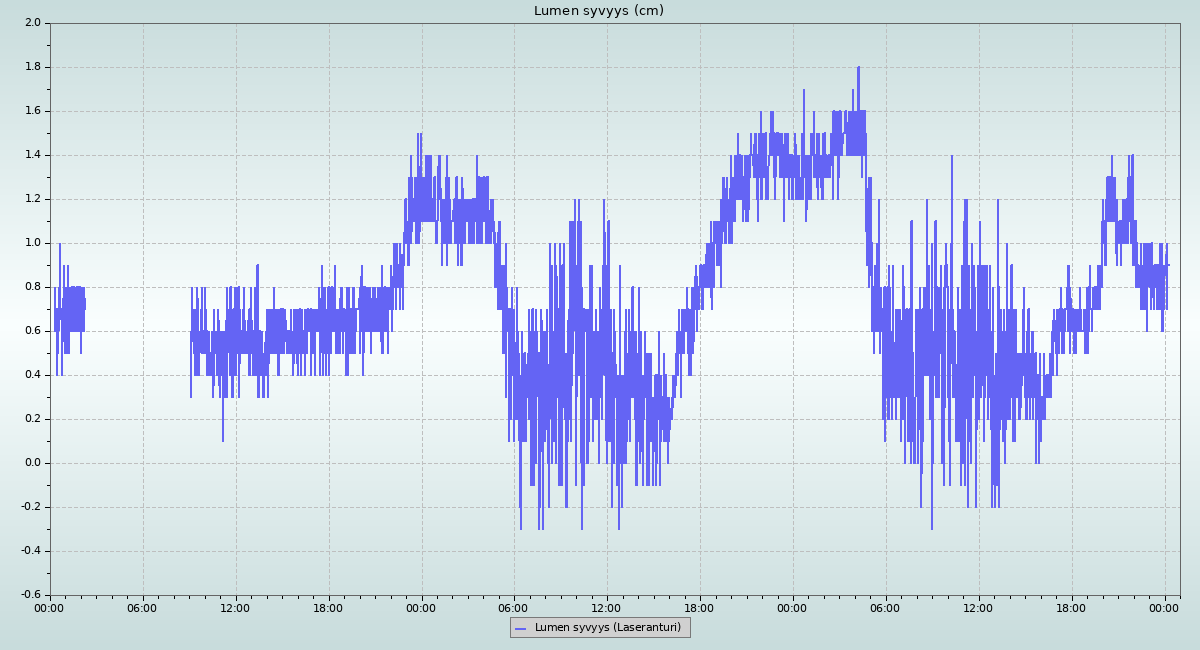Click the 1.0 y-axis tick label
Viewport: 1200px width, 650px height.
coord(32,243)
